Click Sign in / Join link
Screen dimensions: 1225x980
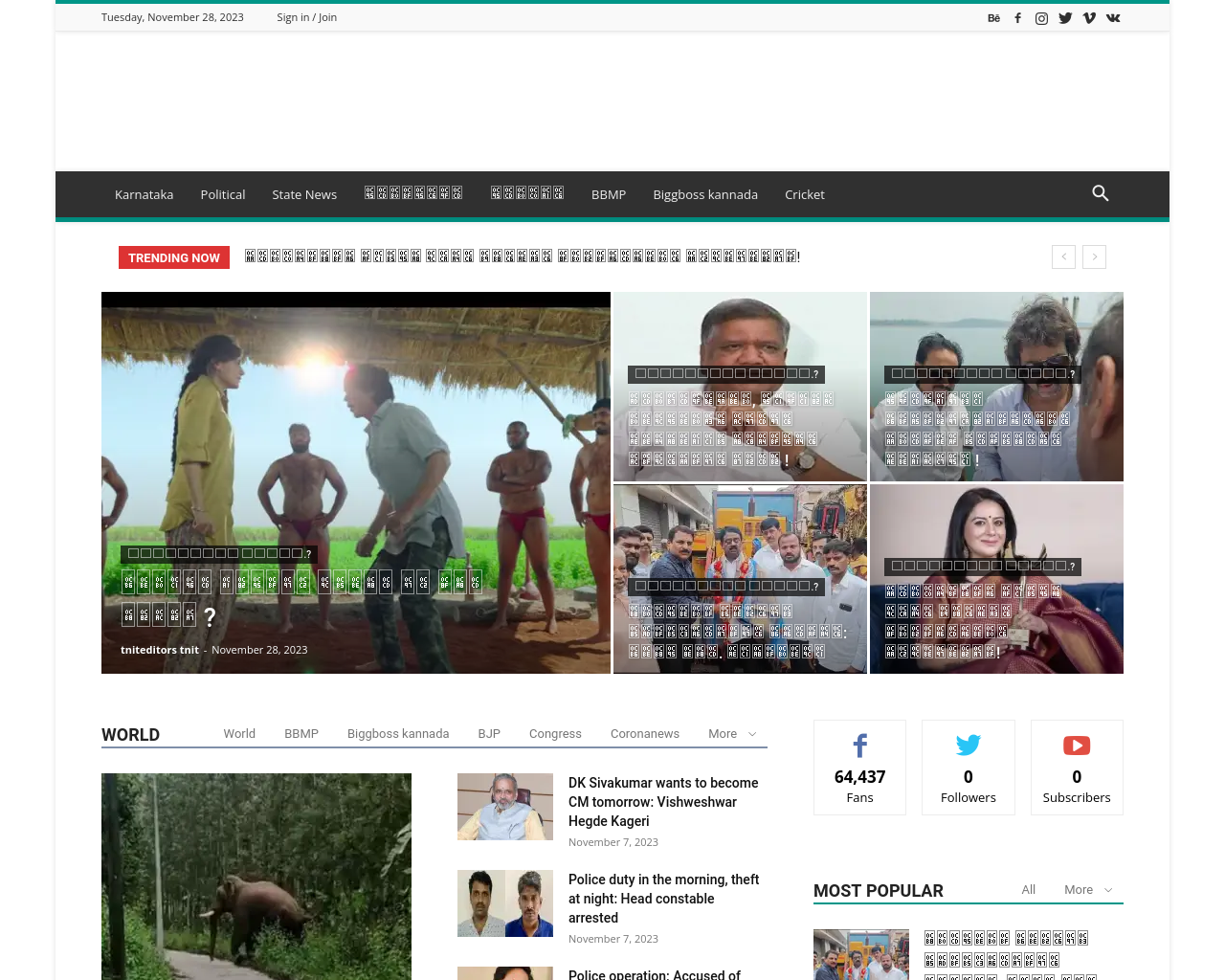click(307, 17)
